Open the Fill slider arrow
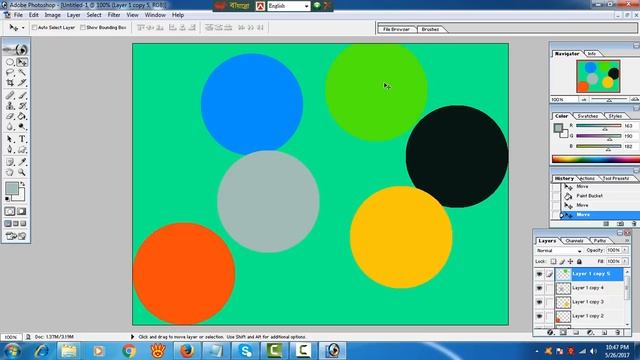The height and width of the screenshot is (360, 640). tap(625, 261)
